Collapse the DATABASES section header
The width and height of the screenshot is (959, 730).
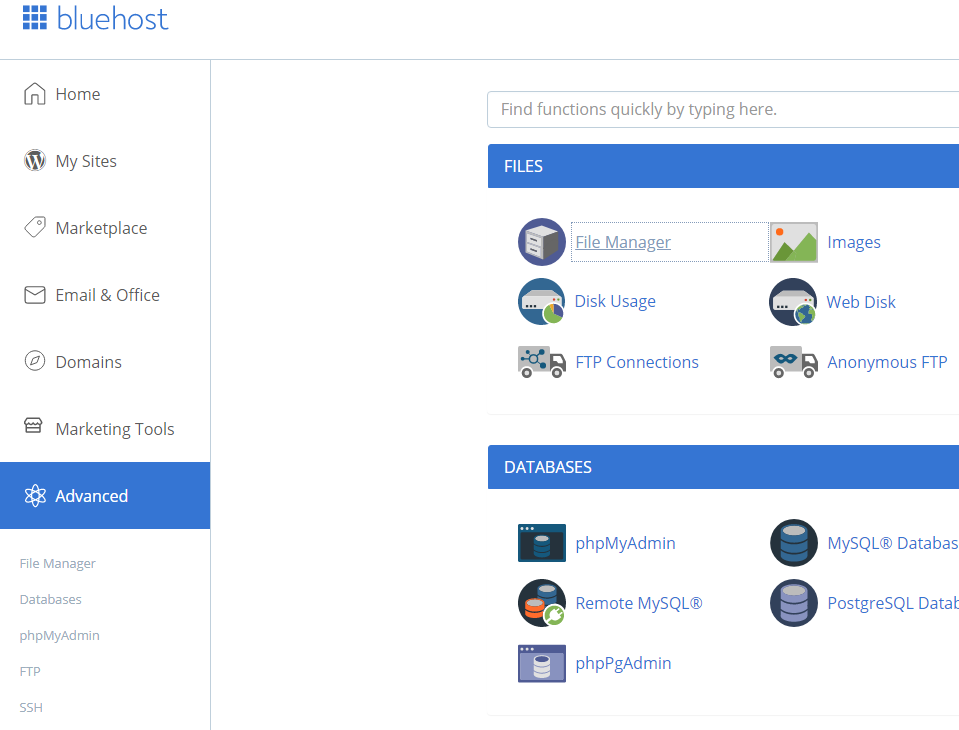[x=723, y=467]
